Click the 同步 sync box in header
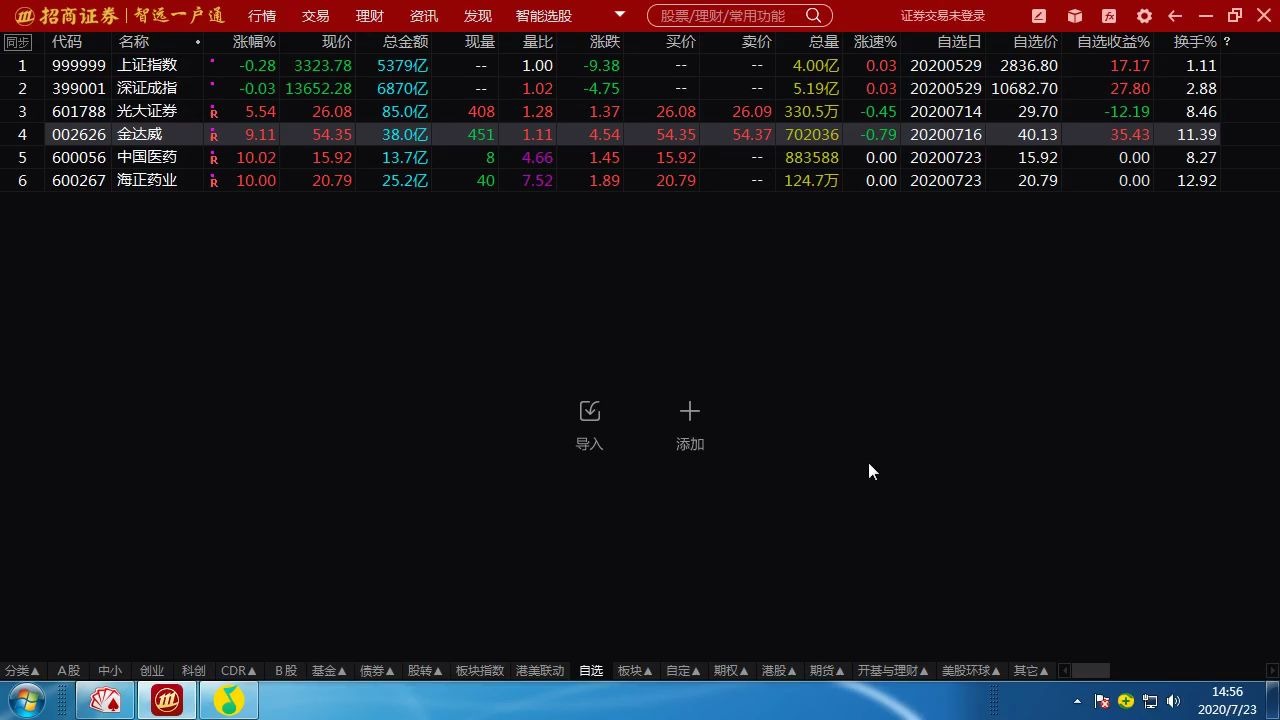This screenshot has width=1280, height=720. [17, 42]
